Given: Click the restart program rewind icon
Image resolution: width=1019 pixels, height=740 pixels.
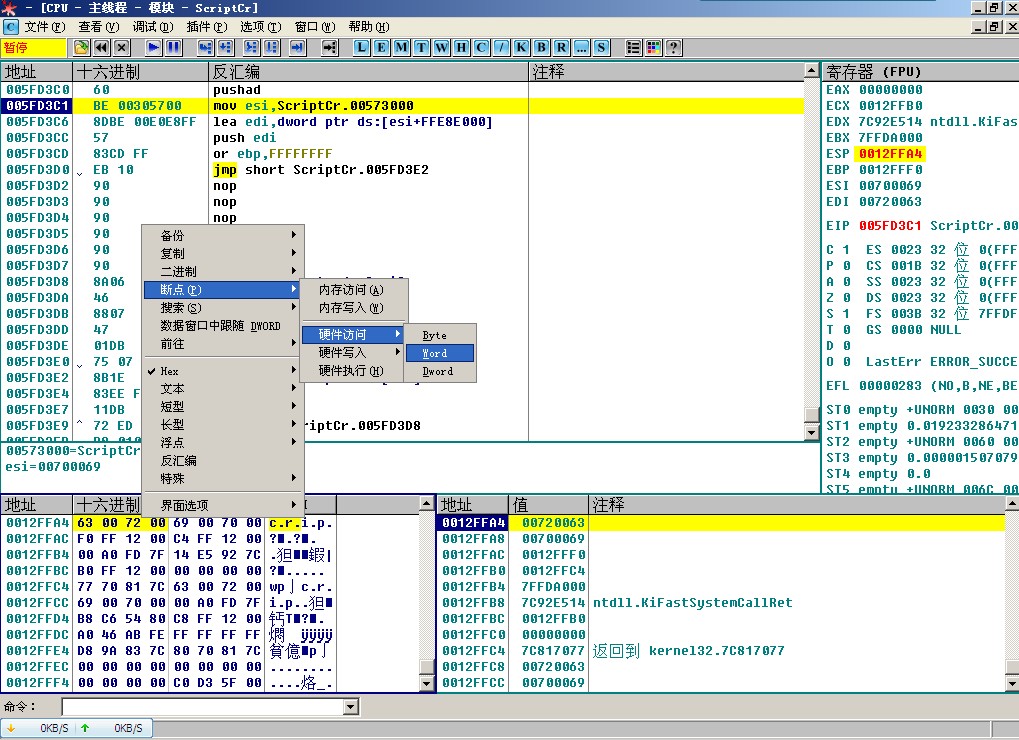Looking at the screenshot, I should coord(101,47).
